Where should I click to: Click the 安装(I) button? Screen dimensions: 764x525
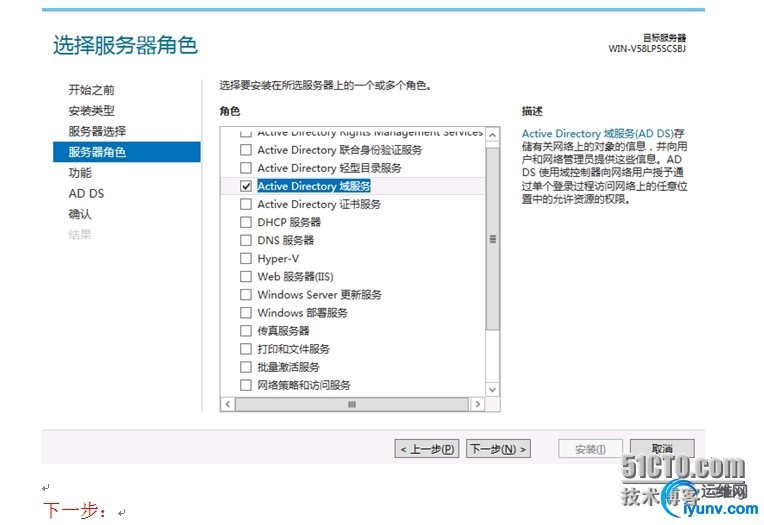click(590, 449)
